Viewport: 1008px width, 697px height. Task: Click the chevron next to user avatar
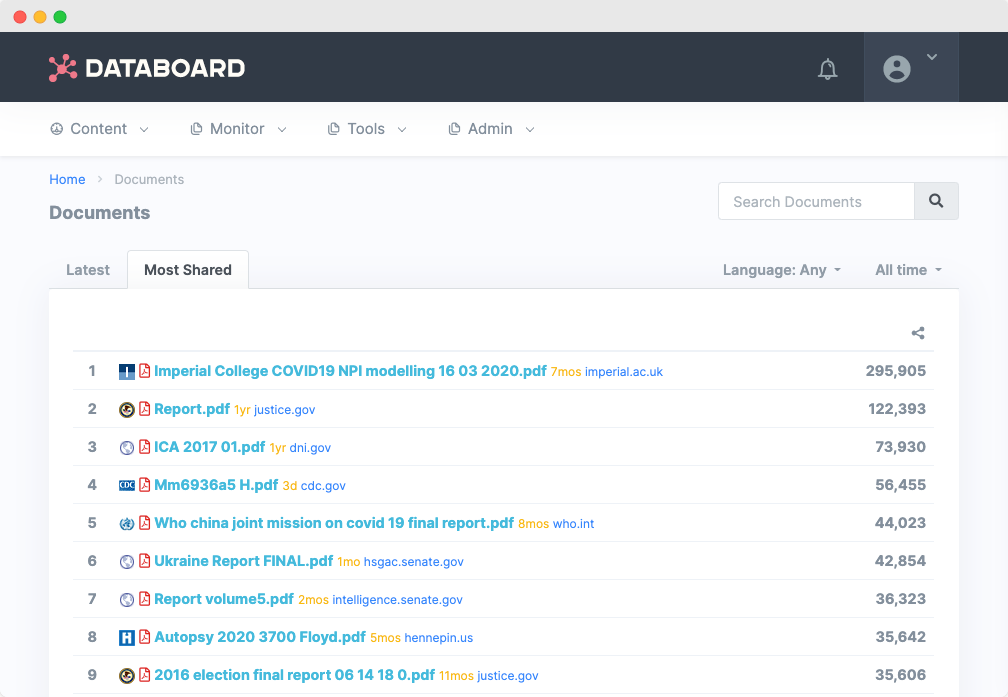tap(932, 57)
